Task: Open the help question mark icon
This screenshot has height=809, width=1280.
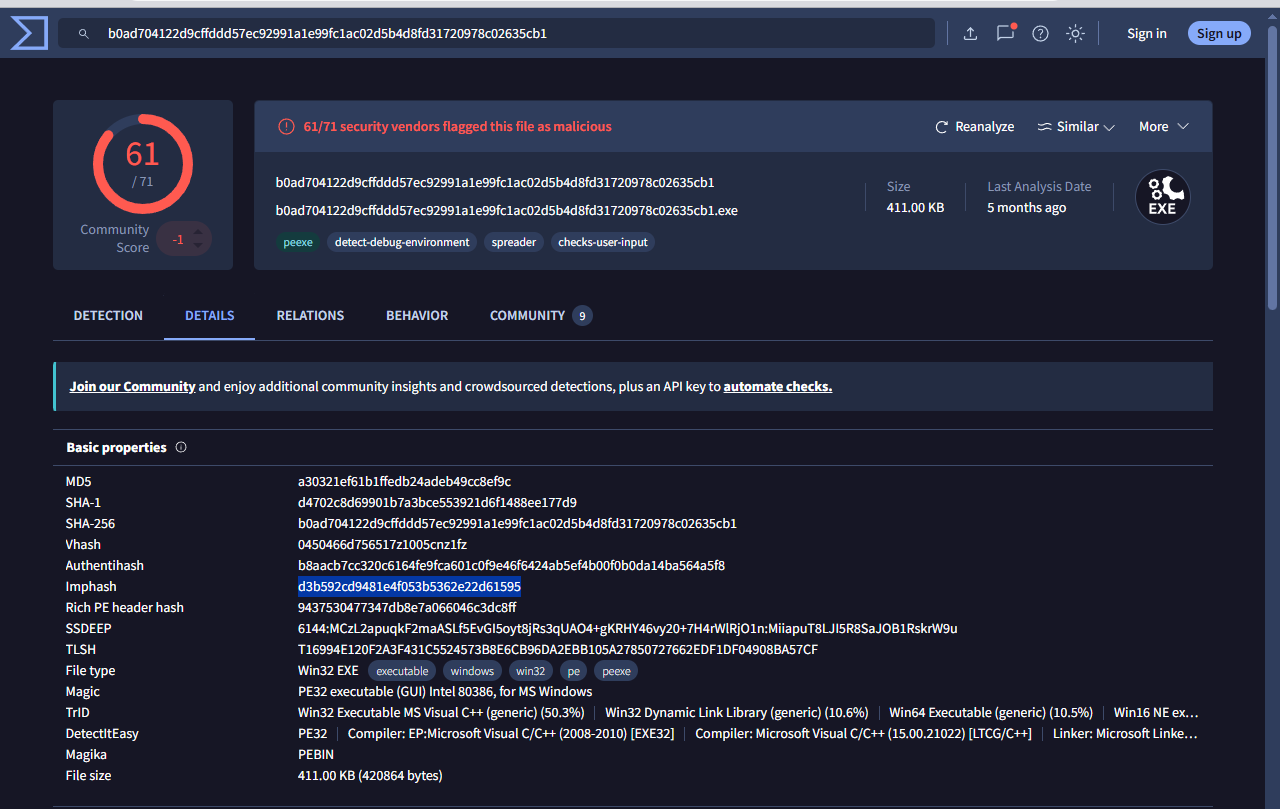Action: pyautogui.click(x=1040, y=33)
